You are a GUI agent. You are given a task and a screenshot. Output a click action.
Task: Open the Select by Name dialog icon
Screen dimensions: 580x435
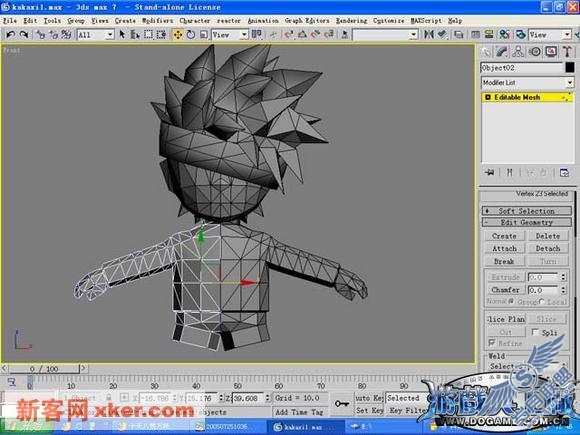tap(135, 35)
